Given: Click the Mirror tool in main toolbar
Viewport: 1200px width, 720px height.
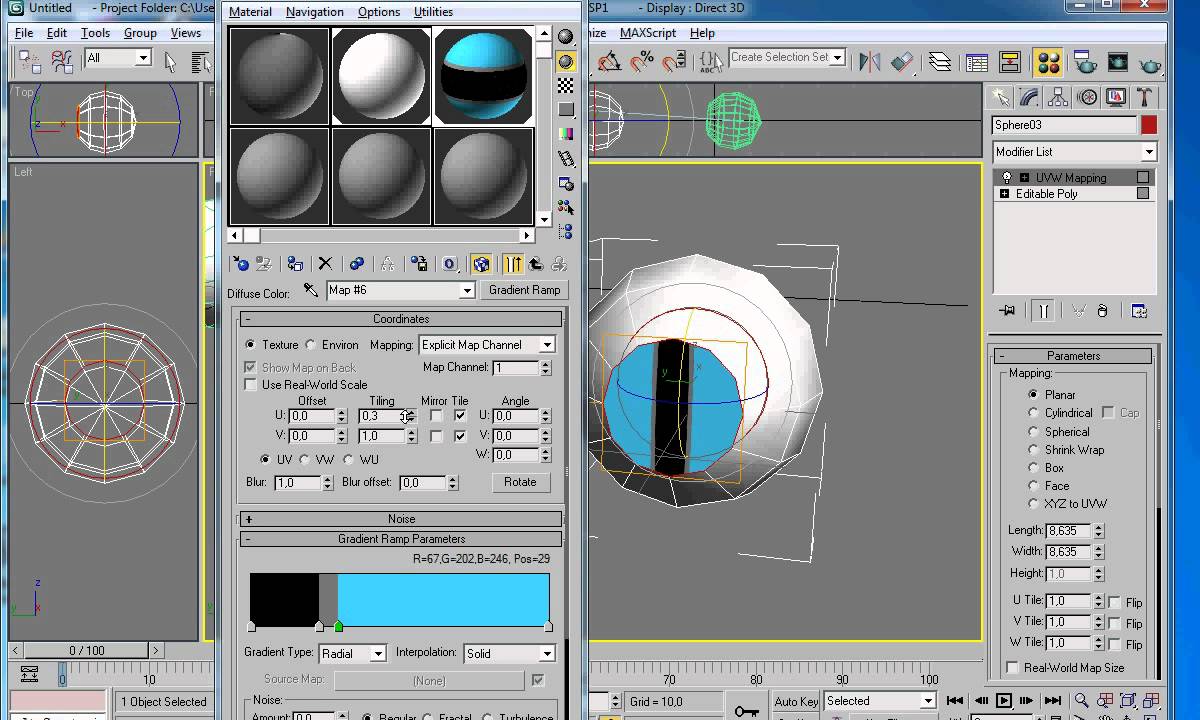Looking at the screenshot, I should [870, 62].
